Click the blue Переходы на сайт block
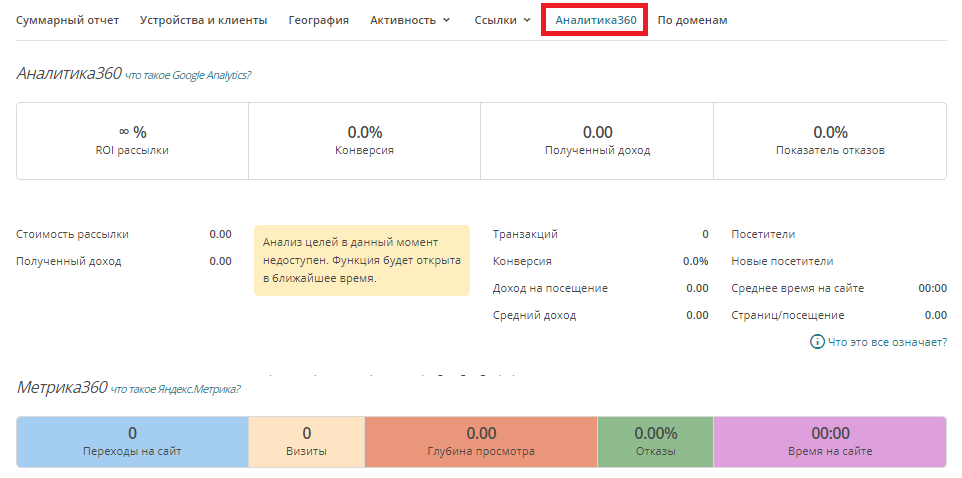 pyautogui.click(x=132, y=442)
